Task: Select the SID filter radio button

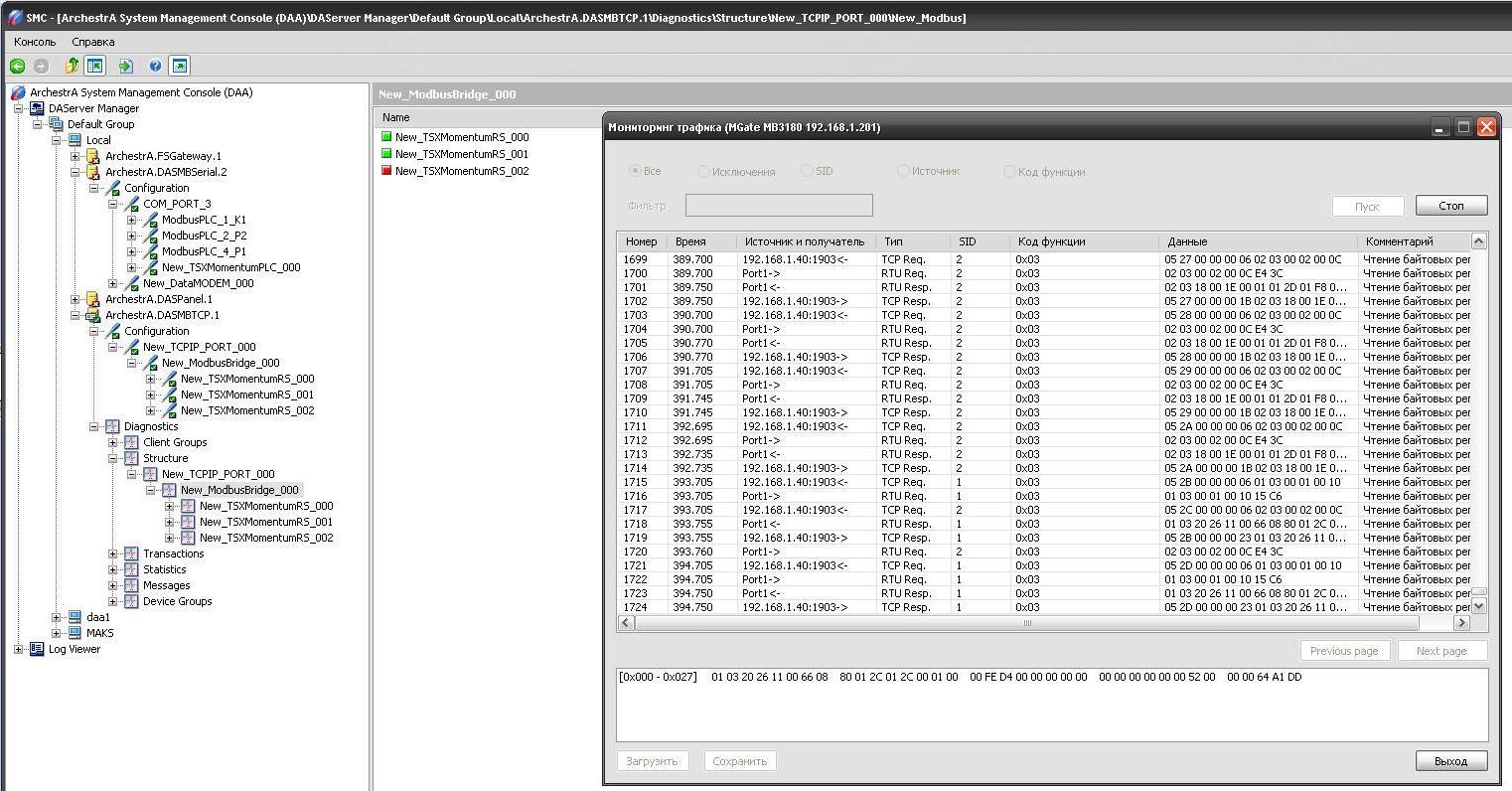Action: point(807,171)
